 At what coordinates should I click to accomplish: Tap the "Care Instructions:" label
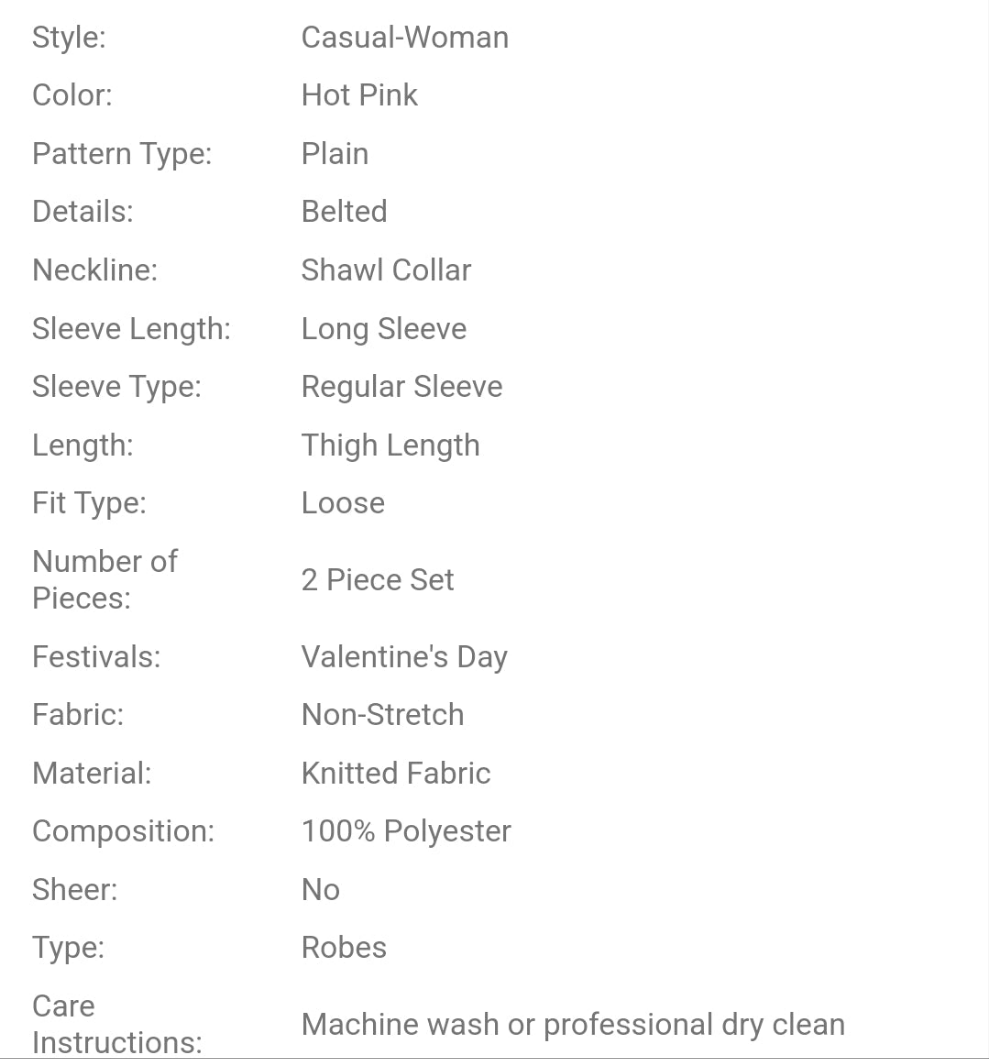pos(116,1024)
